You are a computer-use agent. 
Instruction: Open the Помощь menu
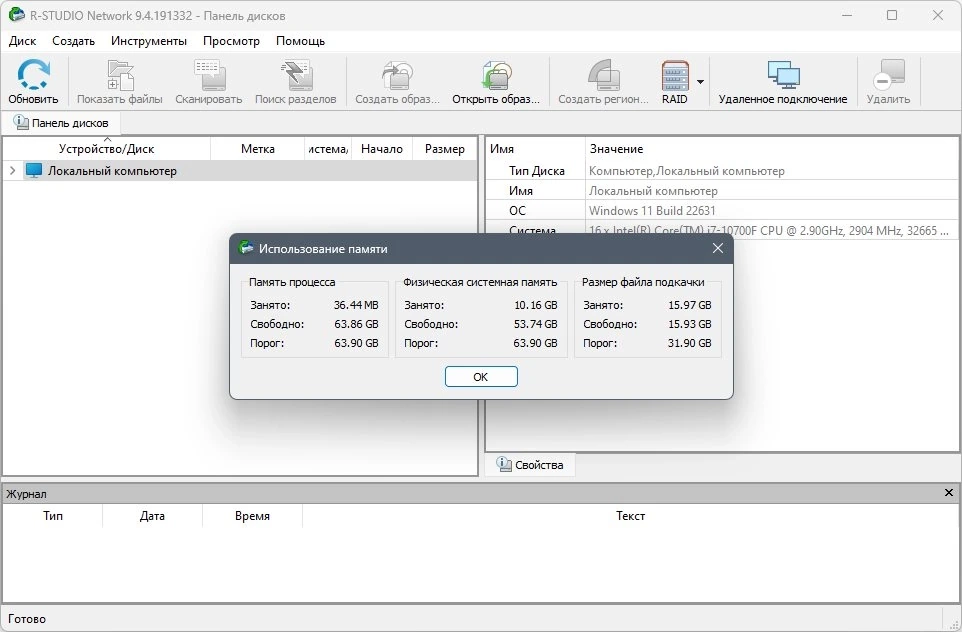pyautogui.click(x=301, y=41)
